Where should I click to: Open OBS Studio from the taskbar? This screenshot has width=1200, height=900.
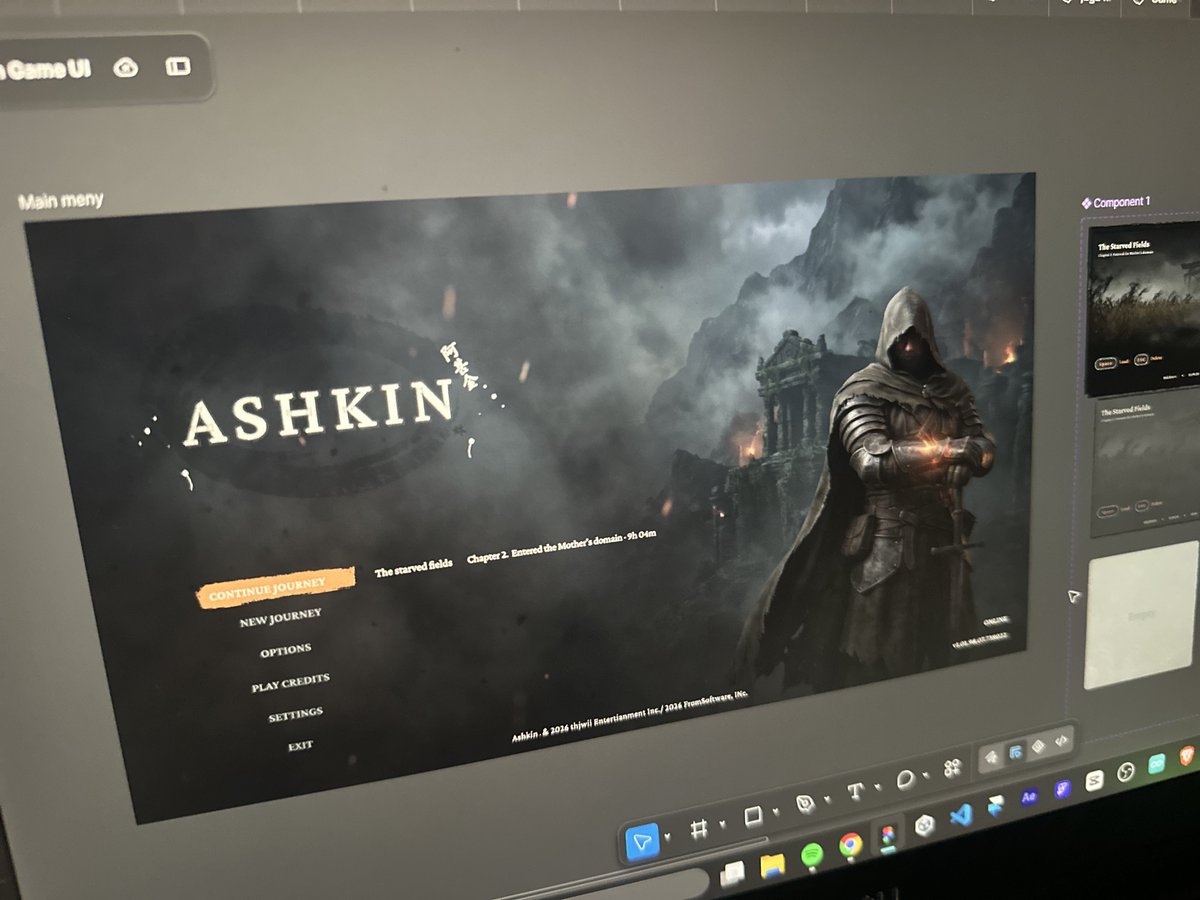tap(1125, 772)
